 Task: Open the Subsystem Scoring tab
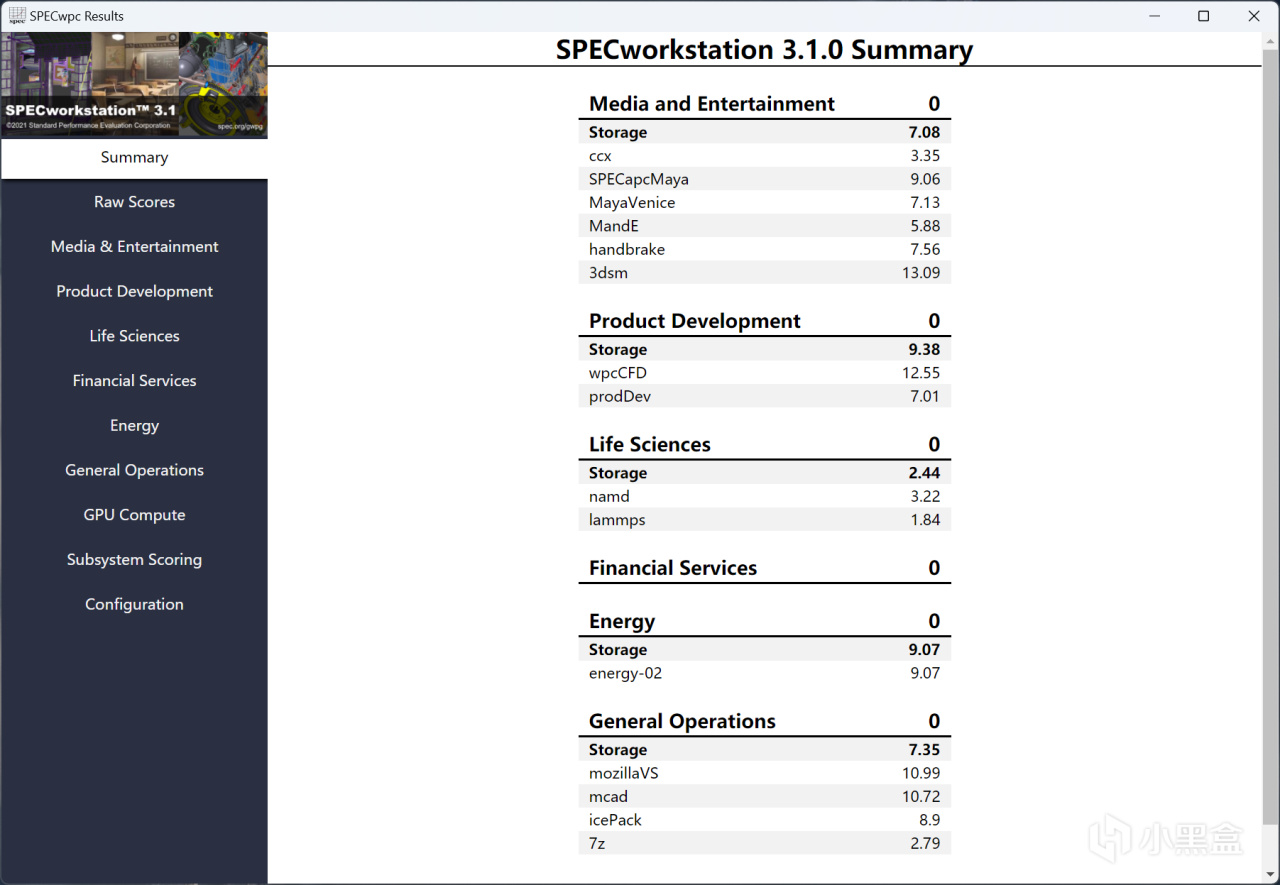[x=134, y=560]
